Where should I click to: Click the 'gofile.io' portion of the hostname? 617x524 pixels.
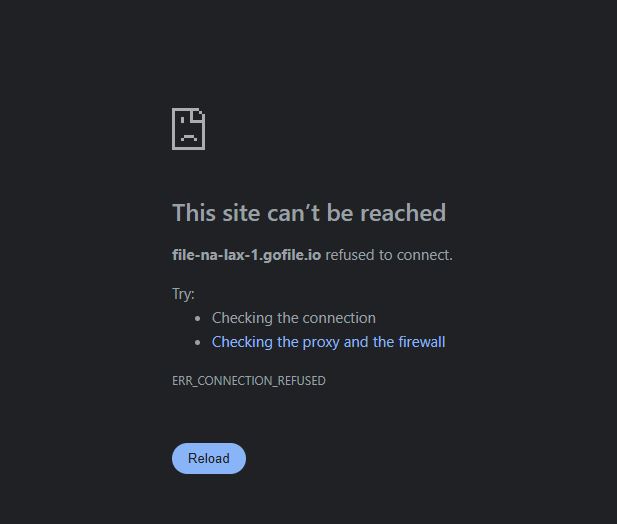pyautogui.click(x=292, y=255)
